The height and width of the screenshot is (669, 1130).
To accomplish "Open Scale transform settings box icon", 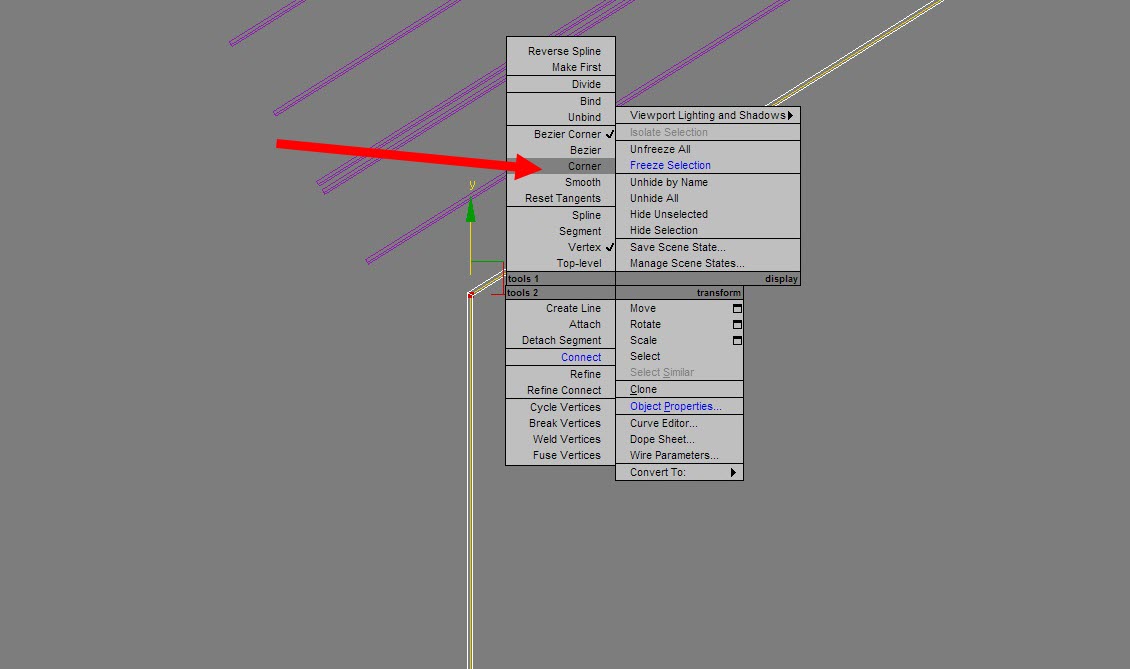I will click(737, 340).
